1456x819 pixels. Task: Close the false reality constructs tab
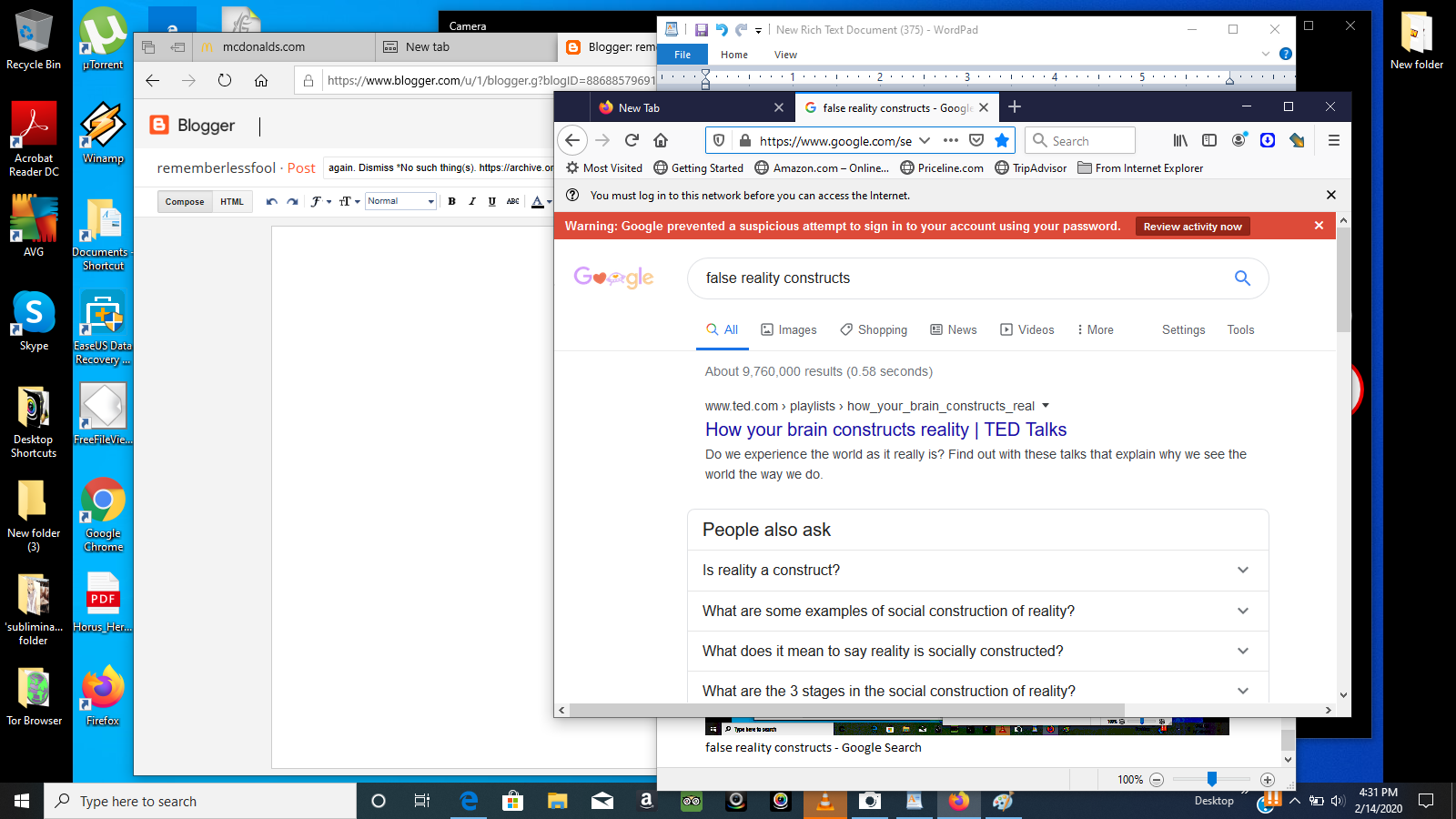tap(984, 107)
